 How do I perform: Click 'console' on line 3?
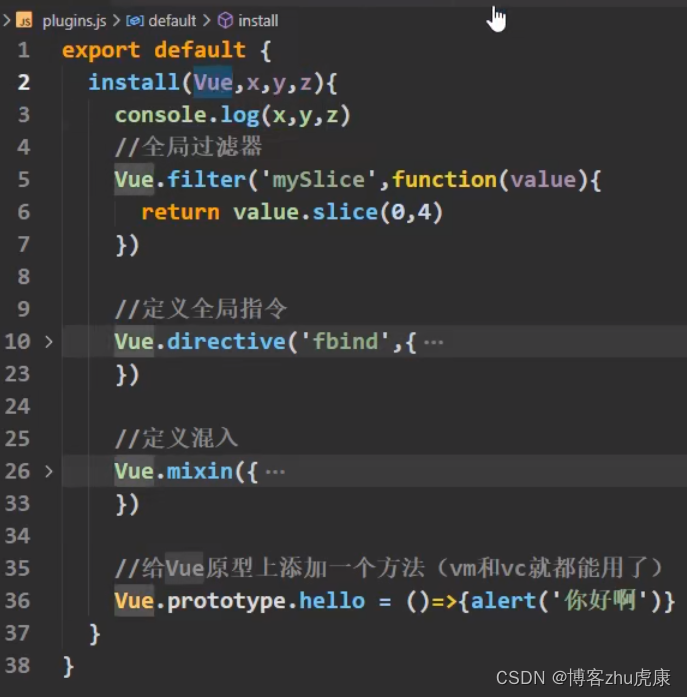(160, 115)
